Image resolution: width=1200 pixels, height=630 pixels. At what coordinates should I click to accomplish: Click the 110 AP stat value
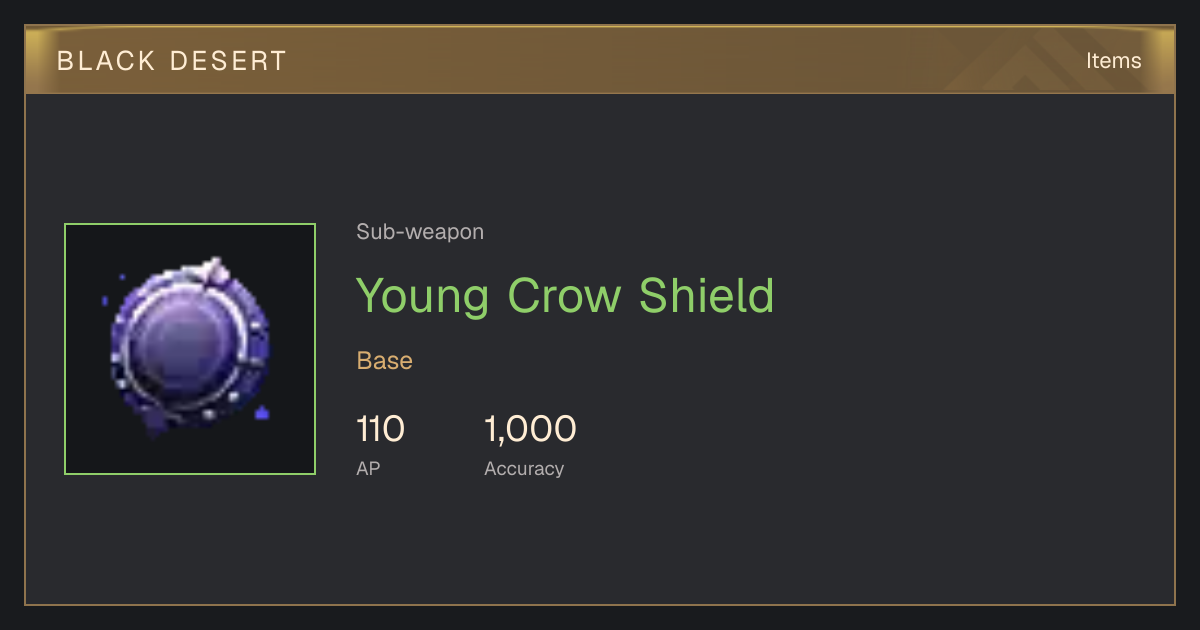pos(380,429)
